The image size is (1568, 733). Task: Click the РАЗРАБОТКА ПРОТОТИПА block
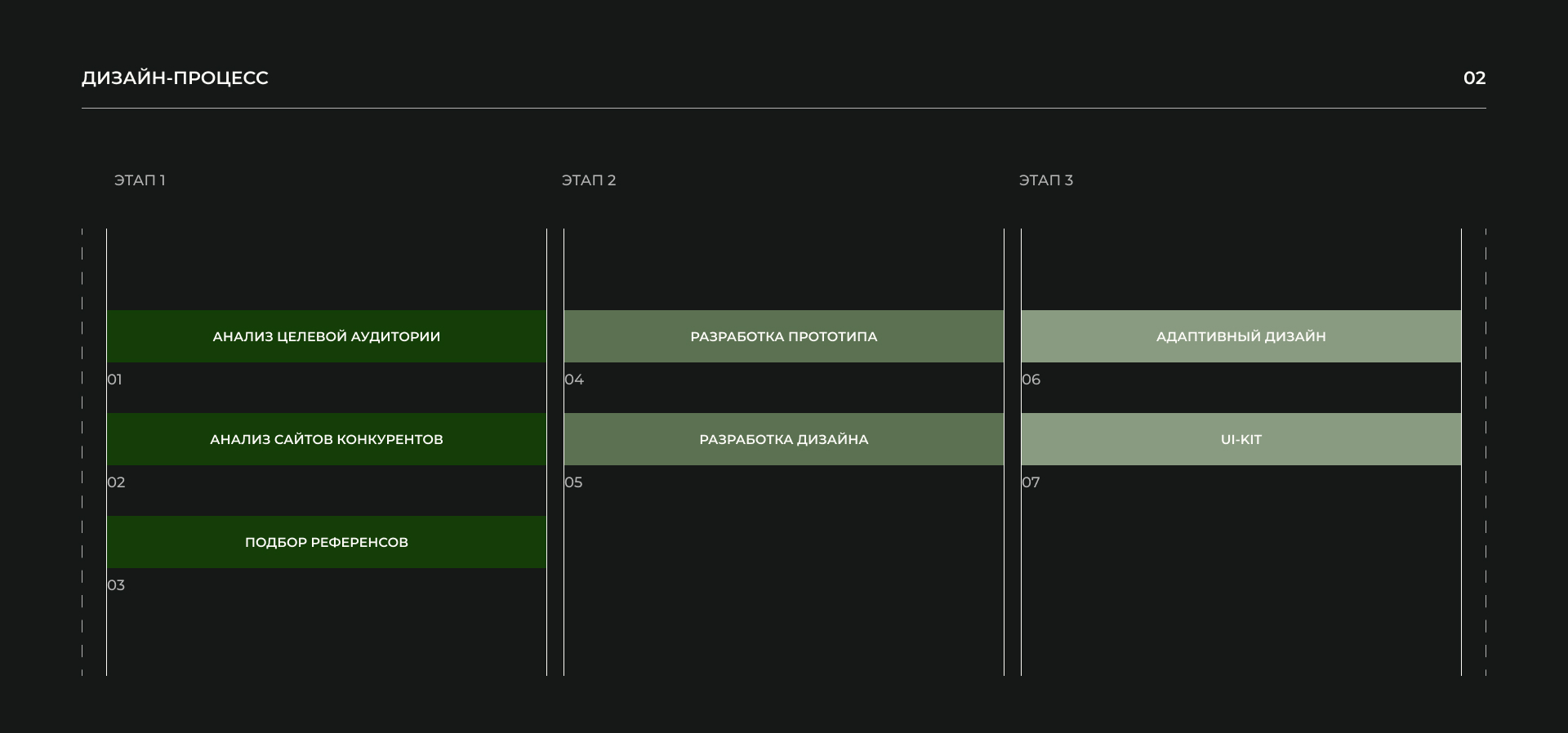(784, 336)
